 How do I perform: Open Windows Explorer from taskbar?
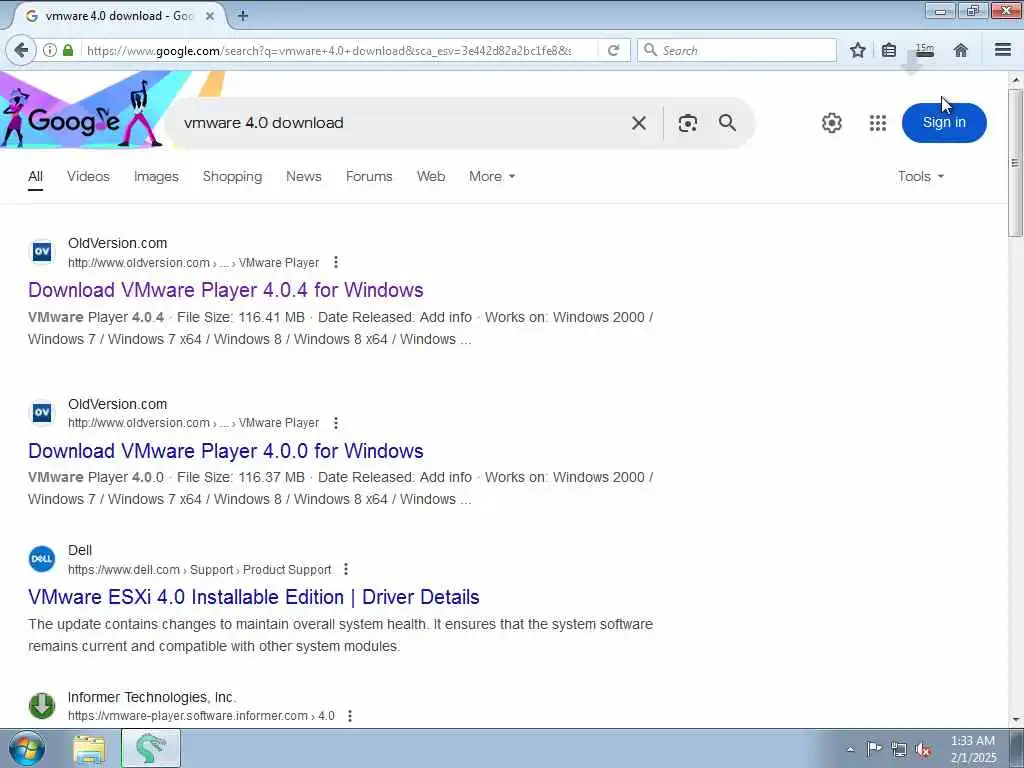pyautogui.click(x=89, y=749)
